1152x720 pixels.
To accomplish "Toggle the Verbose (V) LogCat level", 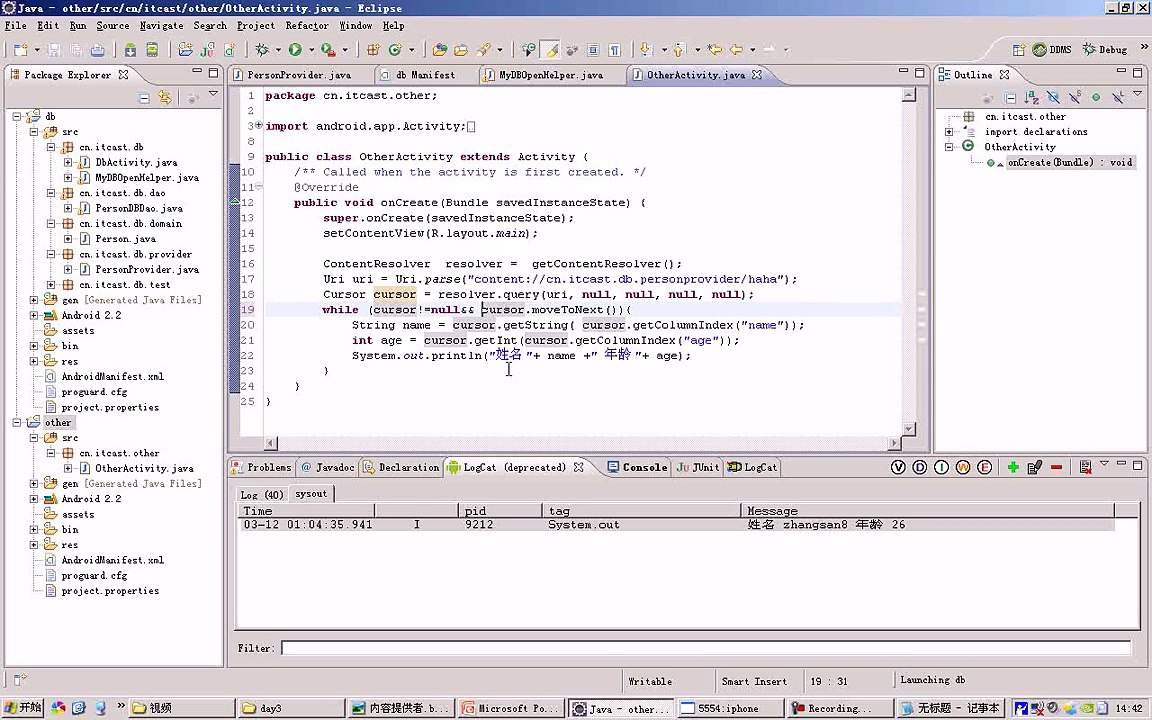I will (x=898, y=467).
